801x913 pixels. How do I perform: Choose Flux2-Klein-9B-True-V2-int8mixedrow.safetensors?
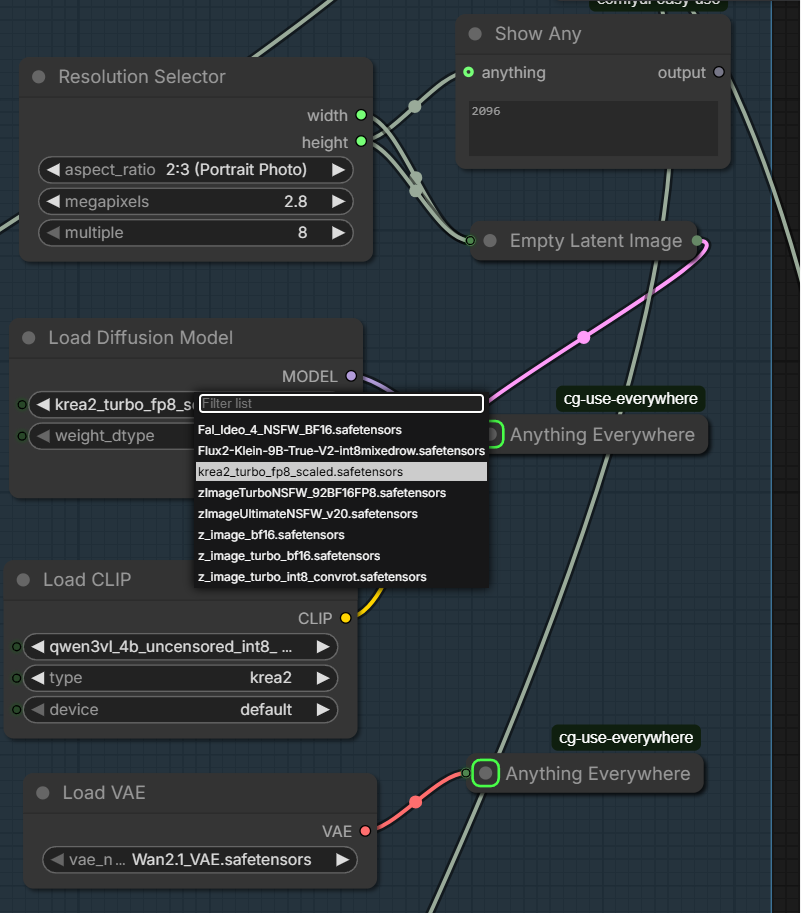(x=341, y=451)
